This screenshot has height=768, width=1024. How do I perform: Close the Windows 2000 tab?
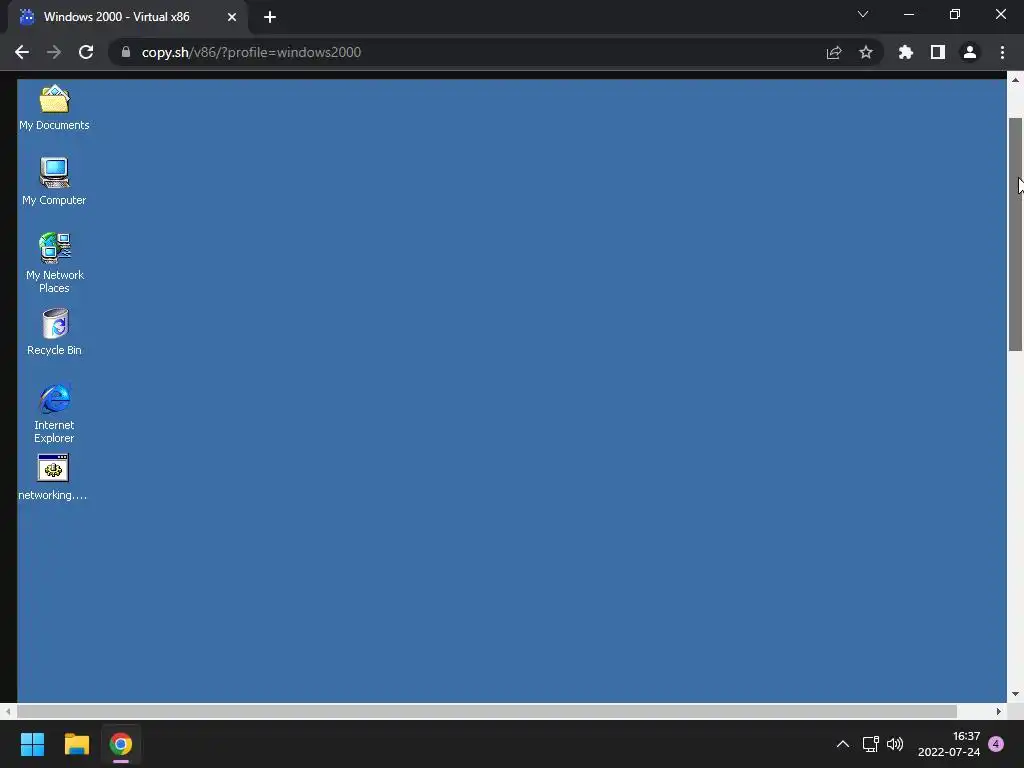click(x=232, y=17)
